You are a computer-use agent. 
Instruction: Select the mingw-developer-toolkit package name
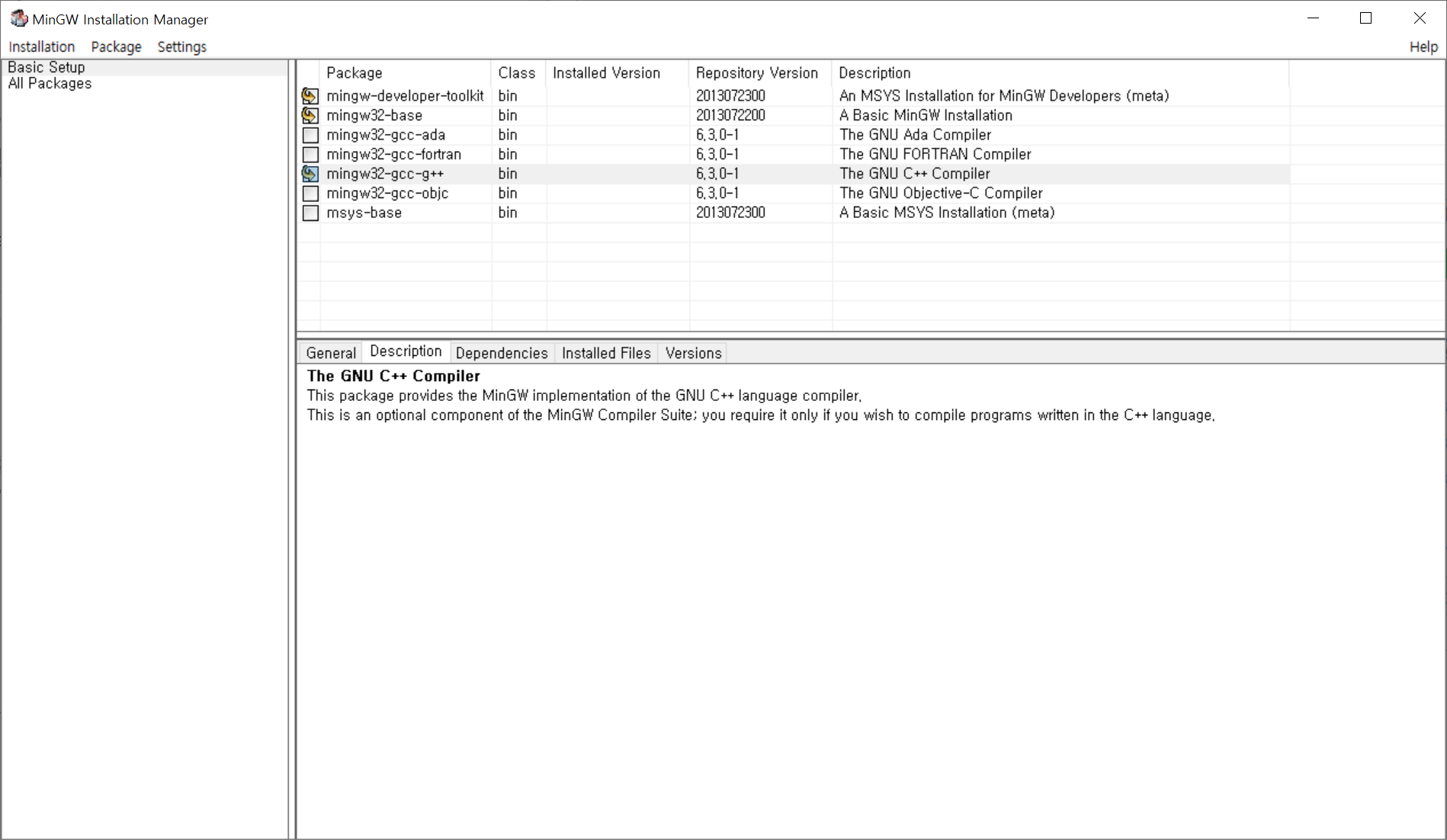coord(405,96)
